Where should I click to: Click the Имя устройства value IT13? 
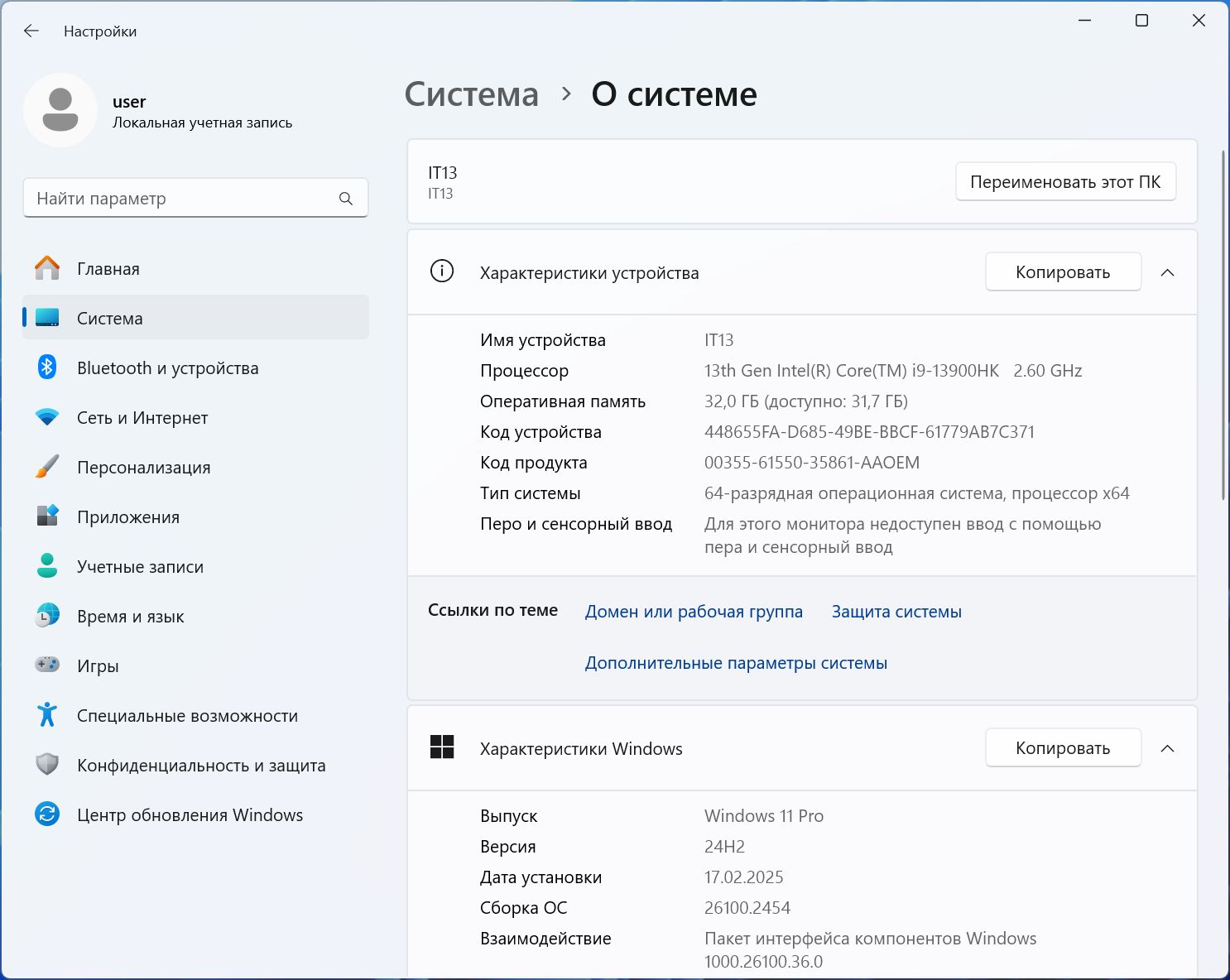[x=718, y=340]
